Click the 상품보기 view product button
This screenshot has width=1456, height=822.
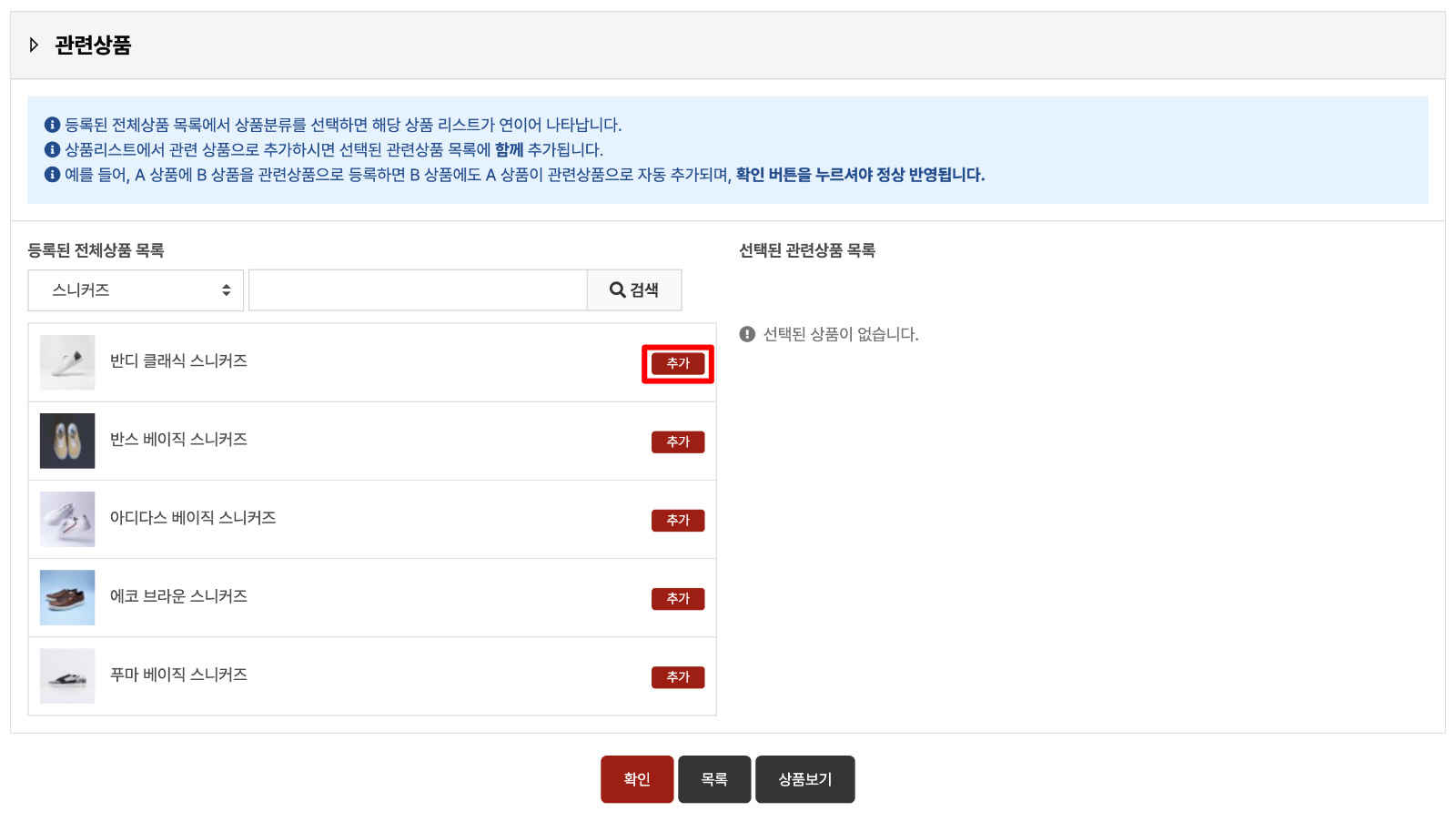tap(805, 779)
